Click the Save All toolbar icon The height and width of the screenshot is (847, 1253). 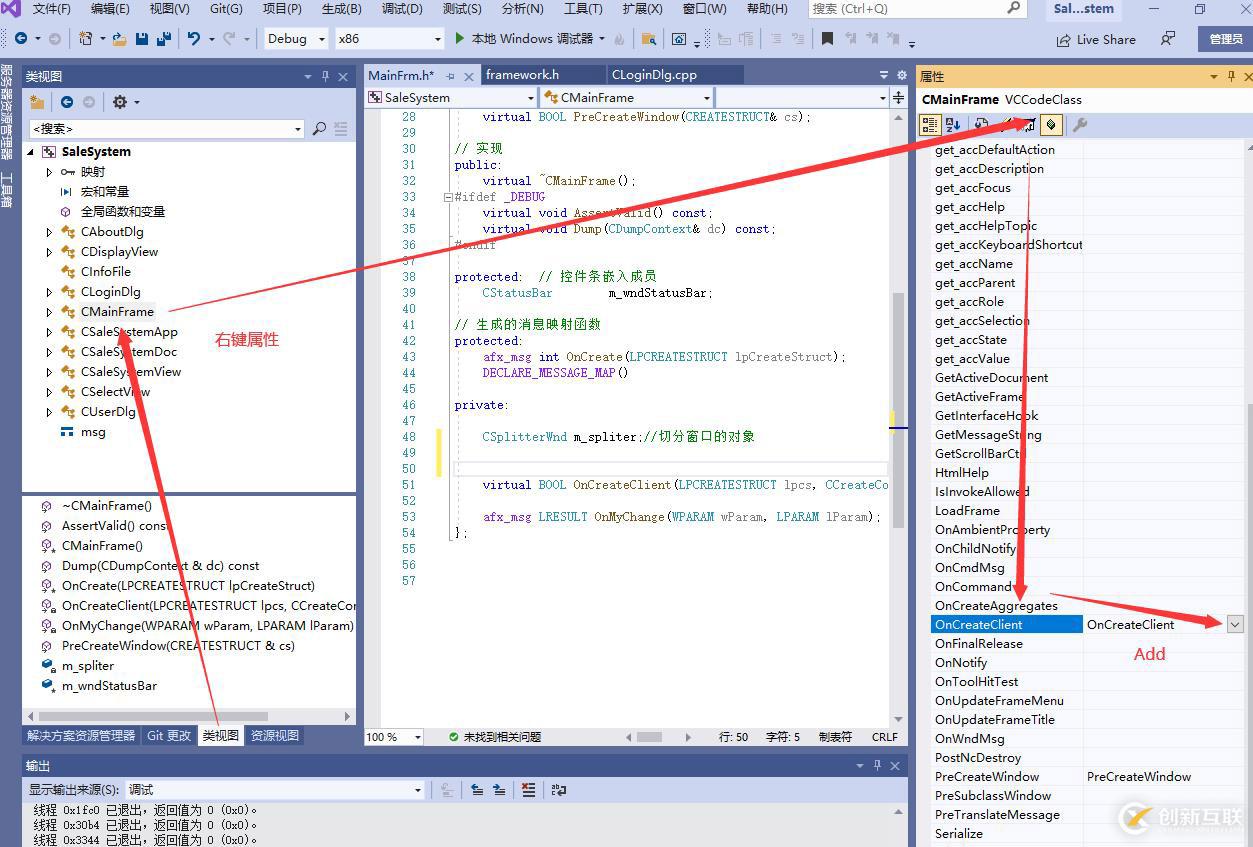pyautogui.click(x=163, y=39)
